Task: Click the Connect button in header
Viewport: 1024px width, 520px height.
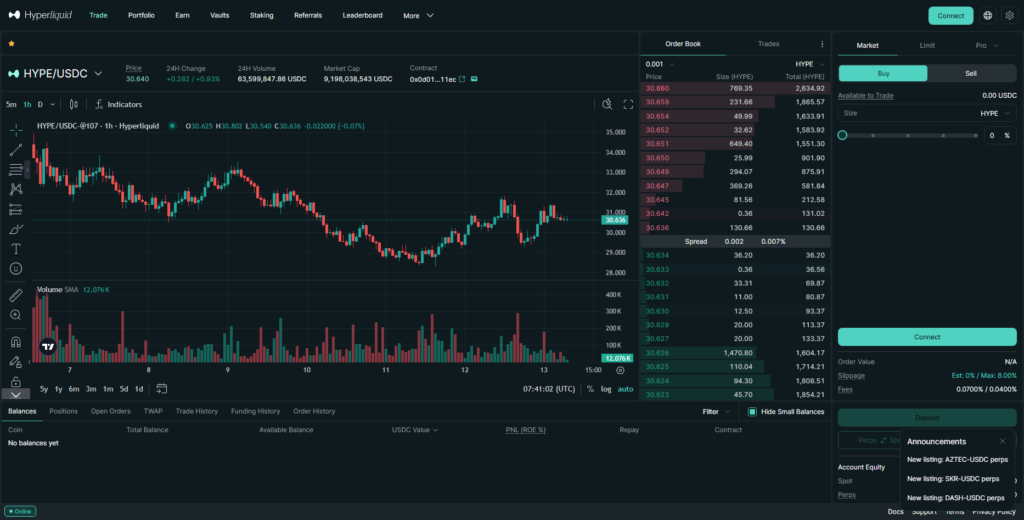Action: click(x=950, y=16)
